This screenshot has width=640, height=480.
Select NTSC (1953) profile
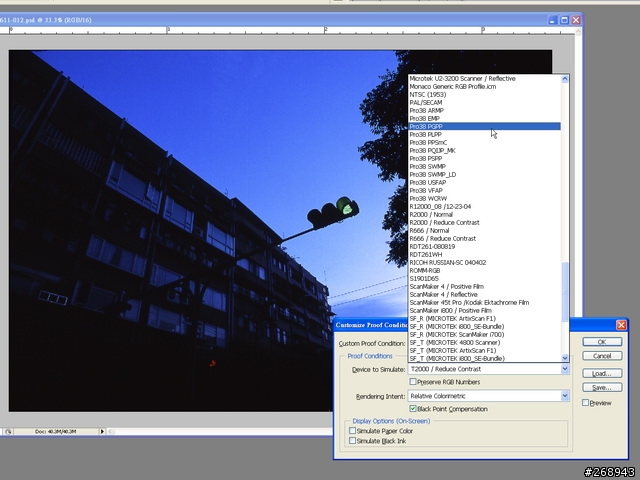coord(484,94)
